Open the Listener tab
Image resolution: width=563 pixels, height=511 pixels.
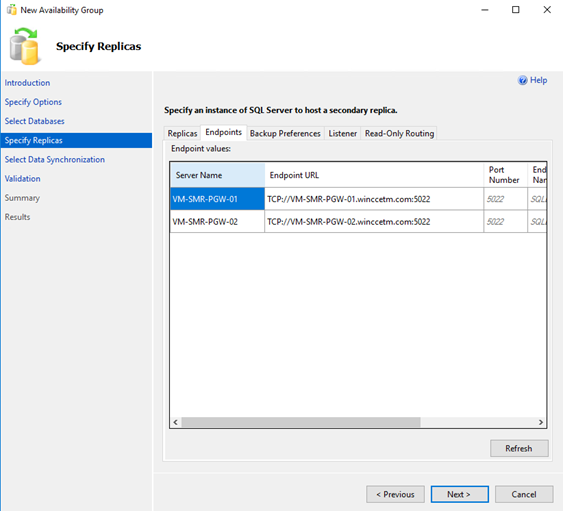[x=343, y=133]
